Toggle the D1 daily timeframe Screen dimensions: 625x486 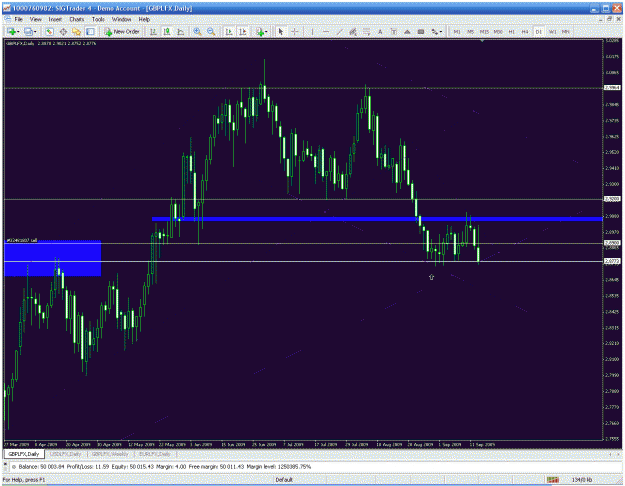[x=539, y=32]
